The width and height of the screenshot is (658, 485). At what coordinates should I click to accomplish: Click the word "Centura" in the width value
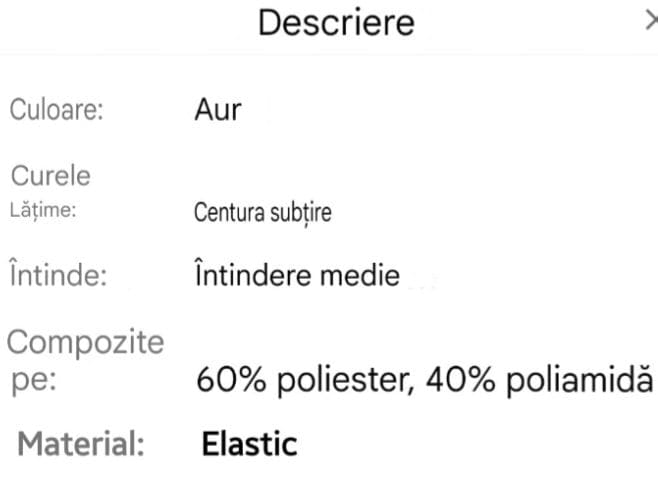coord(224,212)
